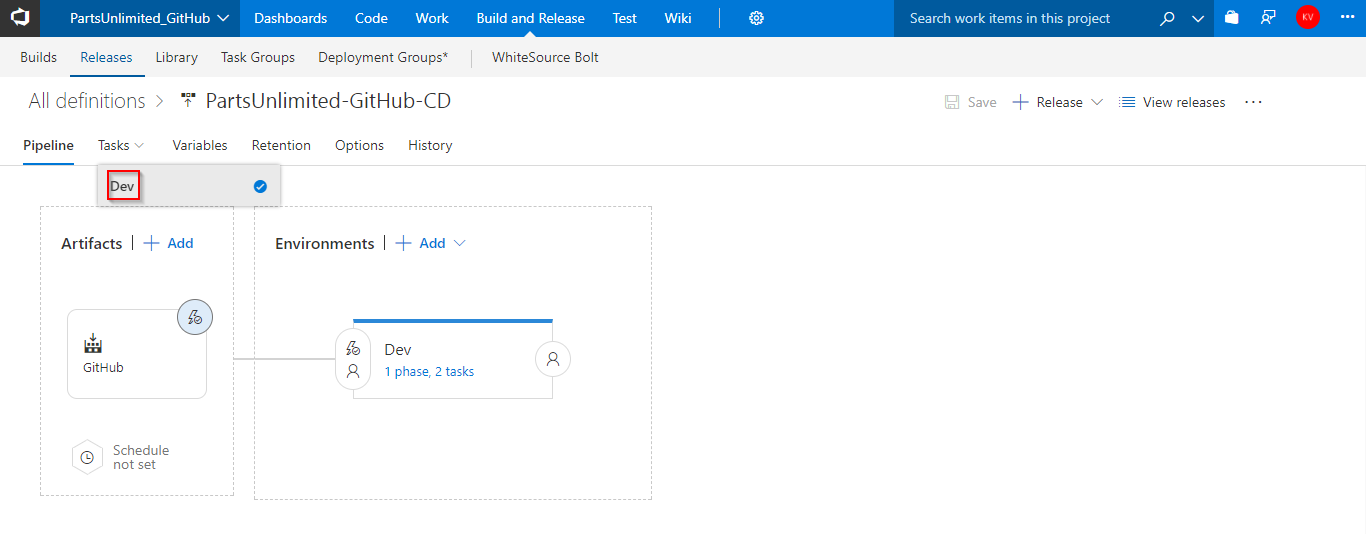
Task: Open the Wiki hub
Action: pos(678,18)
